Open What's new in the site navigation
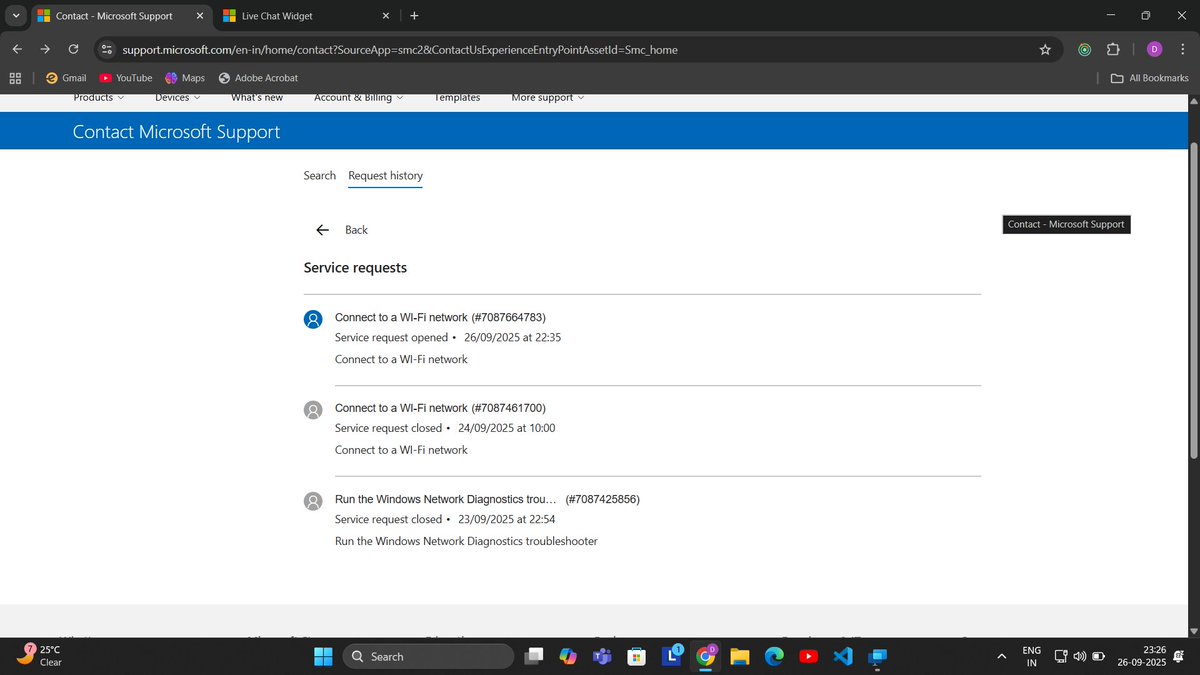Viewport: 1200px width, 675px height. point(257,97)
